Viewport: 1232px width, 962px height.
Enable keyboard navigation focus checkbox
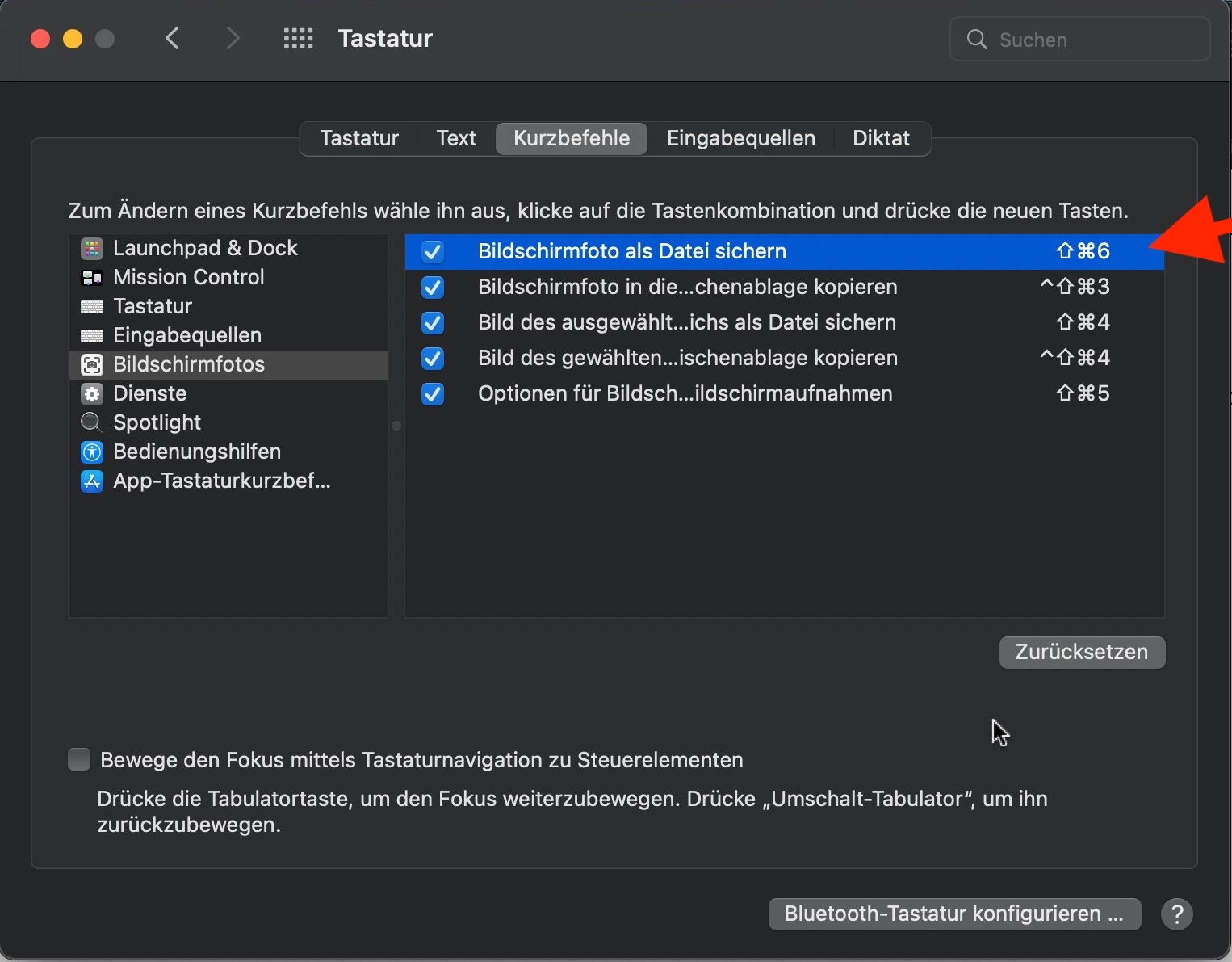79,760
